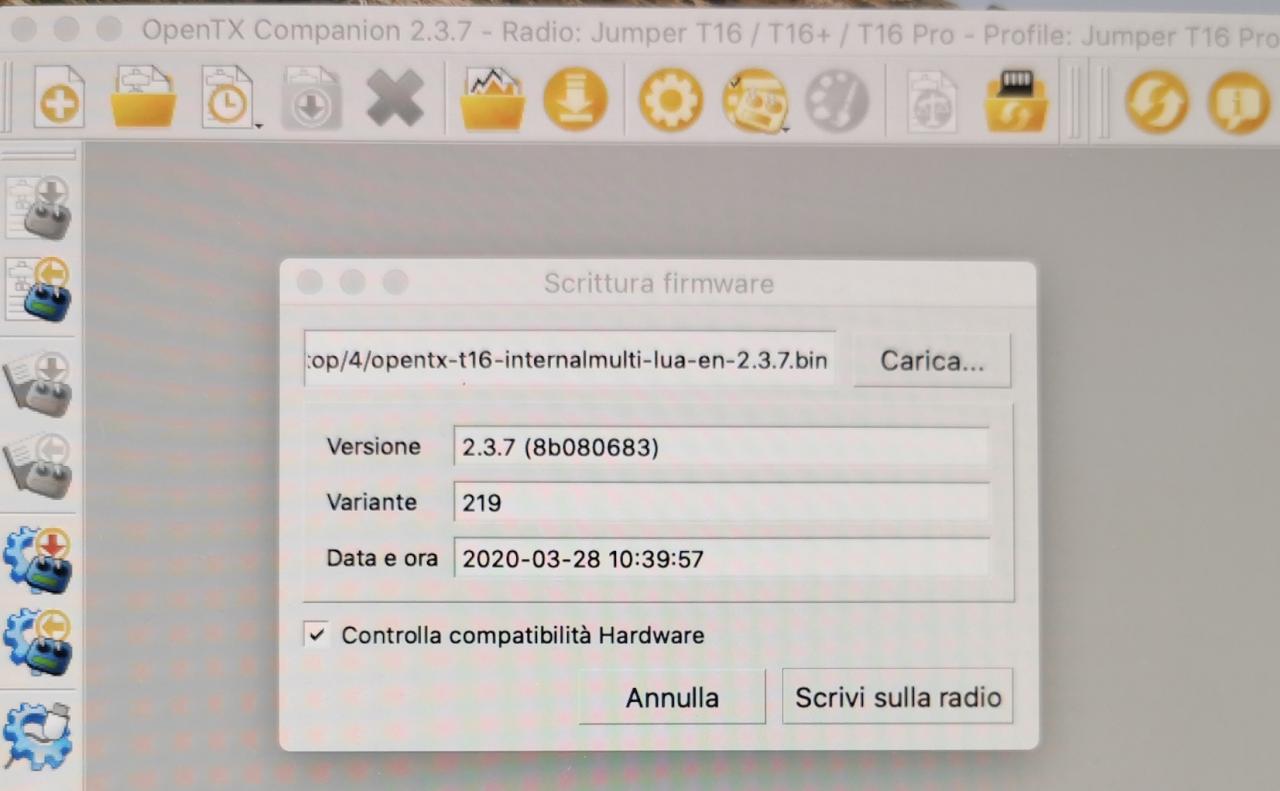This screenshot has width=1280, height=791.
Task: Open the recent files dropdown arrow
Action: tap(258, 125)
